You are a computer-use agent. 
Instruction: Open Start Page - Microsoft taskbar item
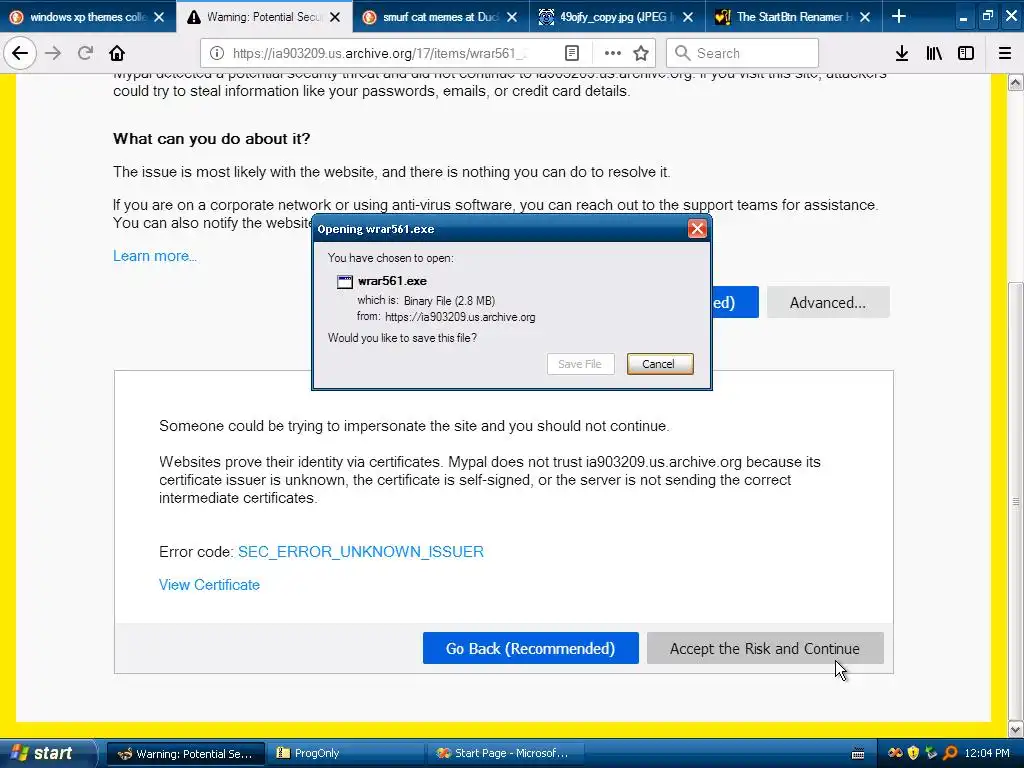coord(504,754)
